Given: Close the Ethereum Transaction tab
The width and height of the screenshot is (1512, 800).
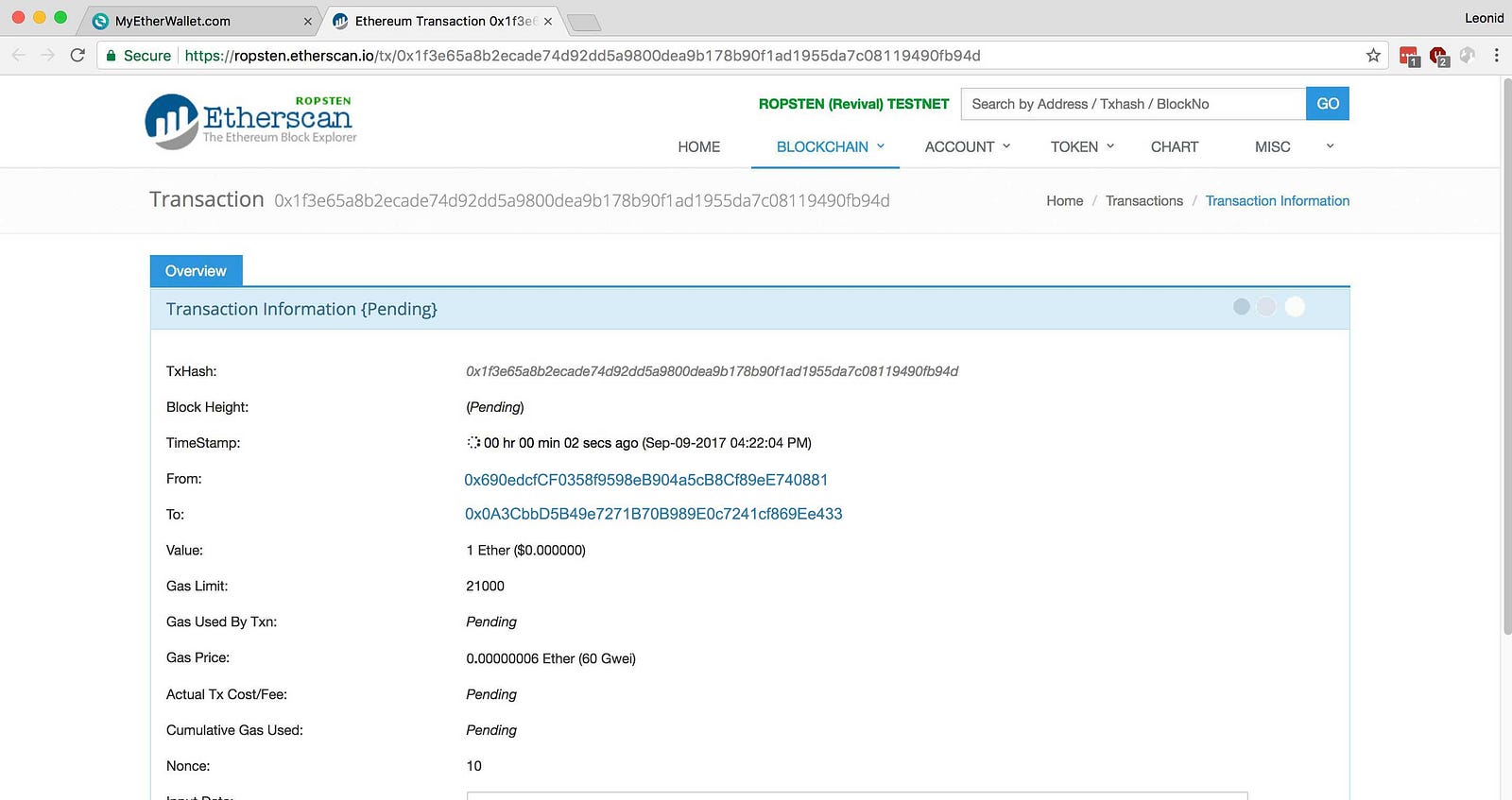Looking at the screenshot, I should click(548, 21).
